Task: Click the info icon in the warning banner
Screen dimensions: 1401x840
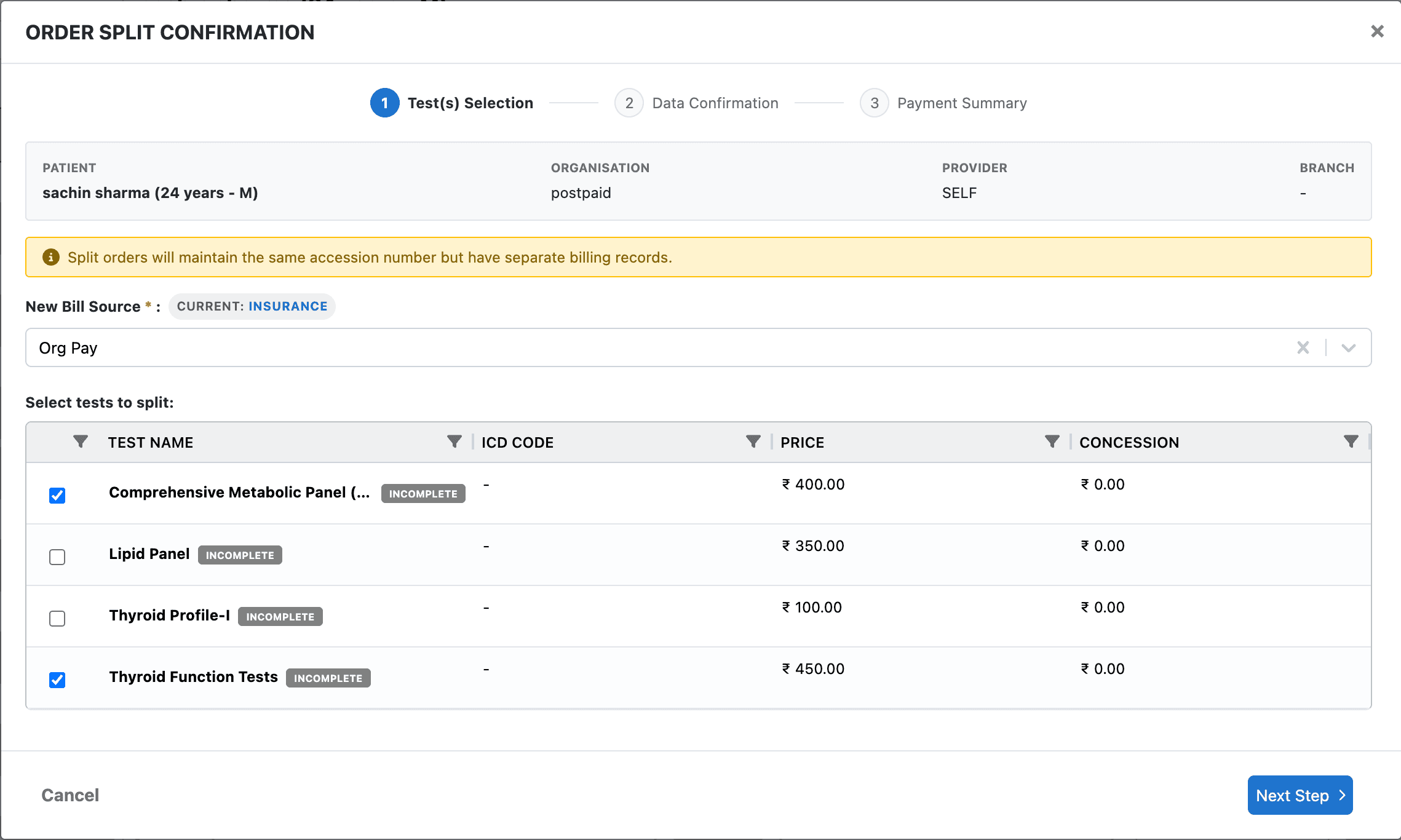Action: (x=51, y=257)
